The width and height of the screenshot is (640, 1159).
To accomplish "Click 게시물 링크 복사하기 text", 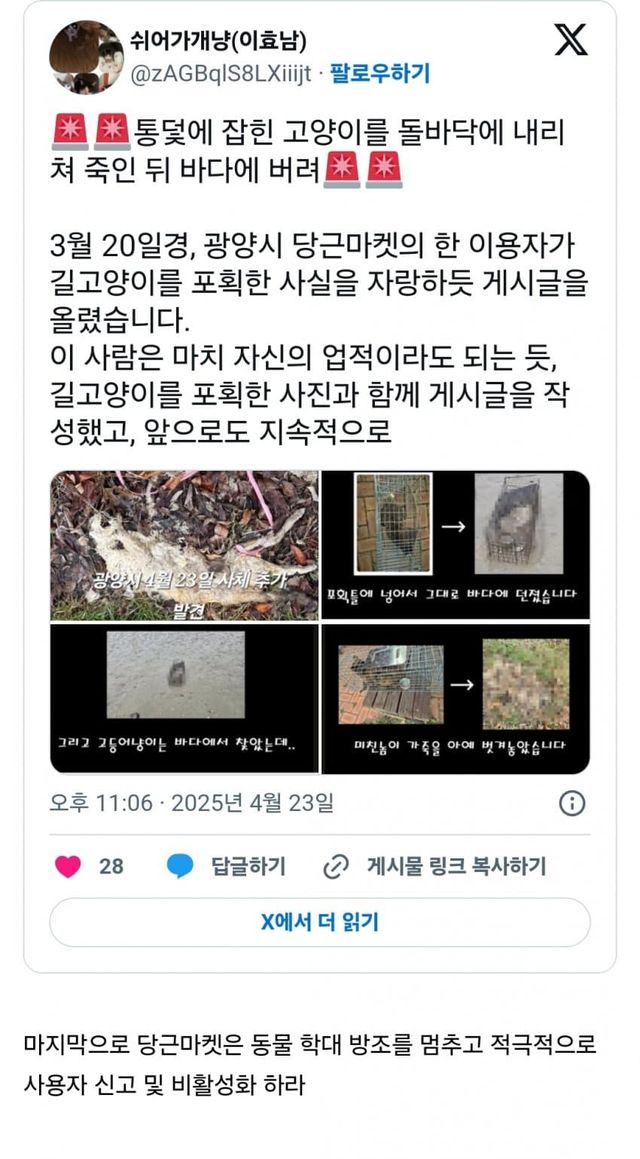I will tap(457, 866).
